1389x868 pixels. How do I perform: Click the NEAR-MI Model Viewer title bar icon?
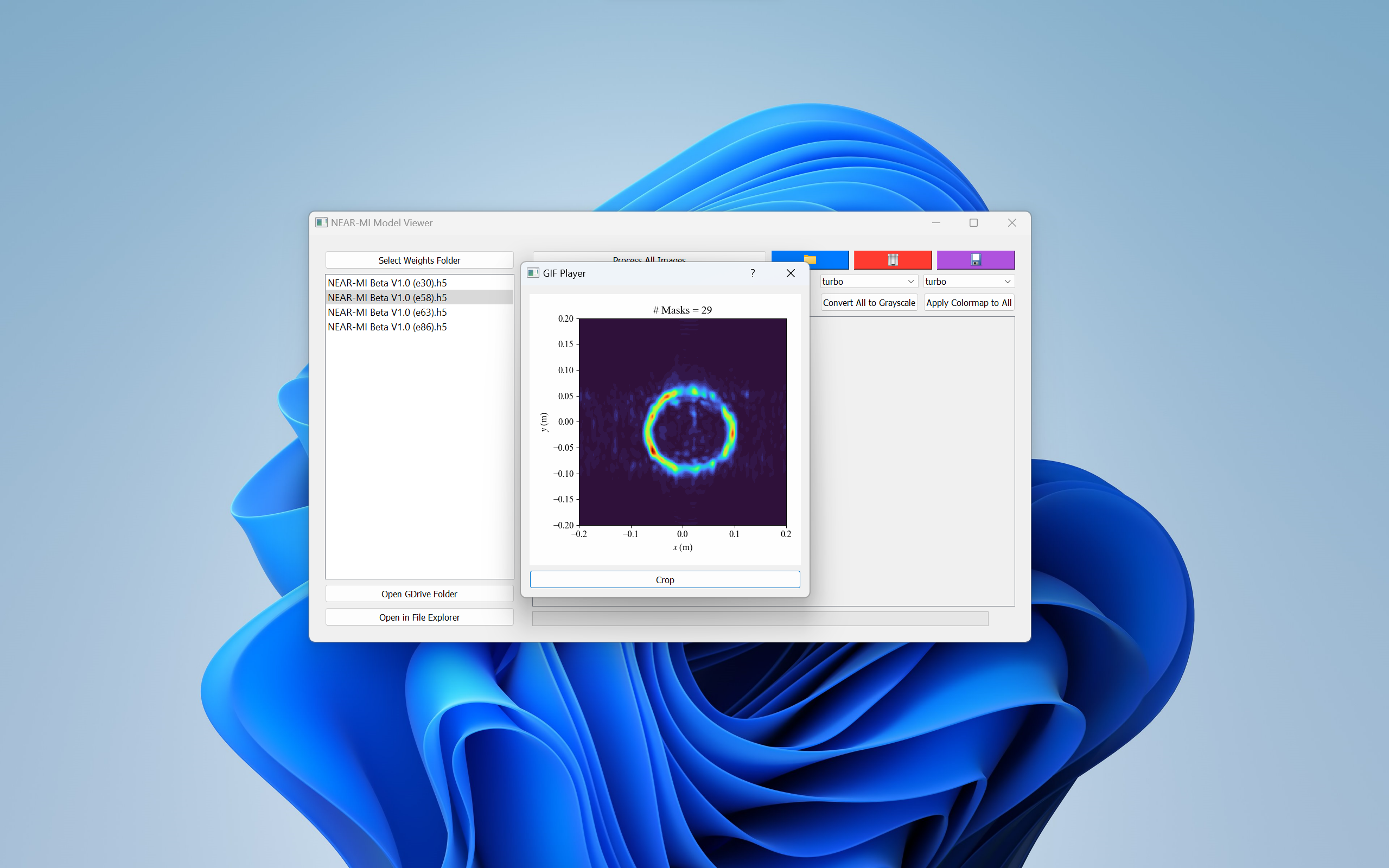[x=322, y=223]
